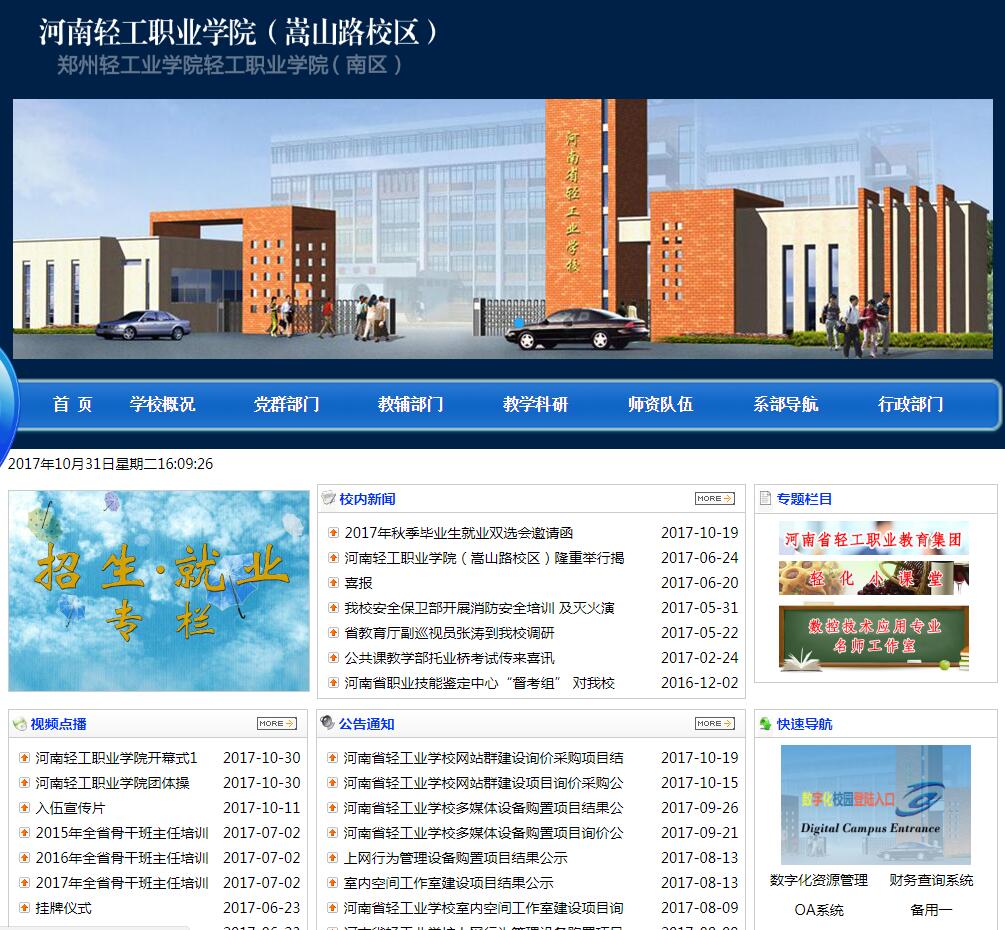Open notice 河南省轻工业学校多媒体设备购置项目询价公
The width and height of the screenshot is (1005, 930).
(x=483, y=833)
